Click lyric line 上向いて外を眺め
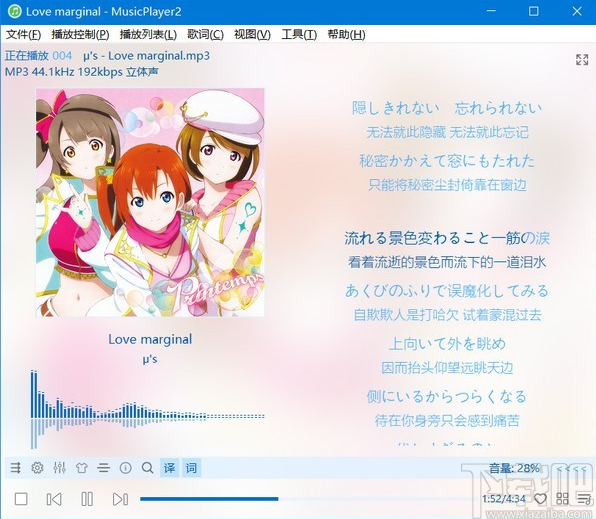Viewport: 596px width, 519px height. 447,344
